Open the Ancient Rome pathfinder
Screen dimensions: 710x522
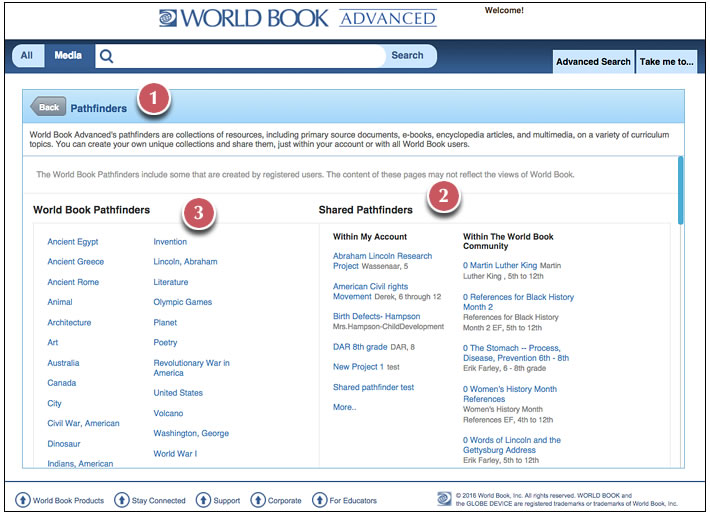pos(73,282)
